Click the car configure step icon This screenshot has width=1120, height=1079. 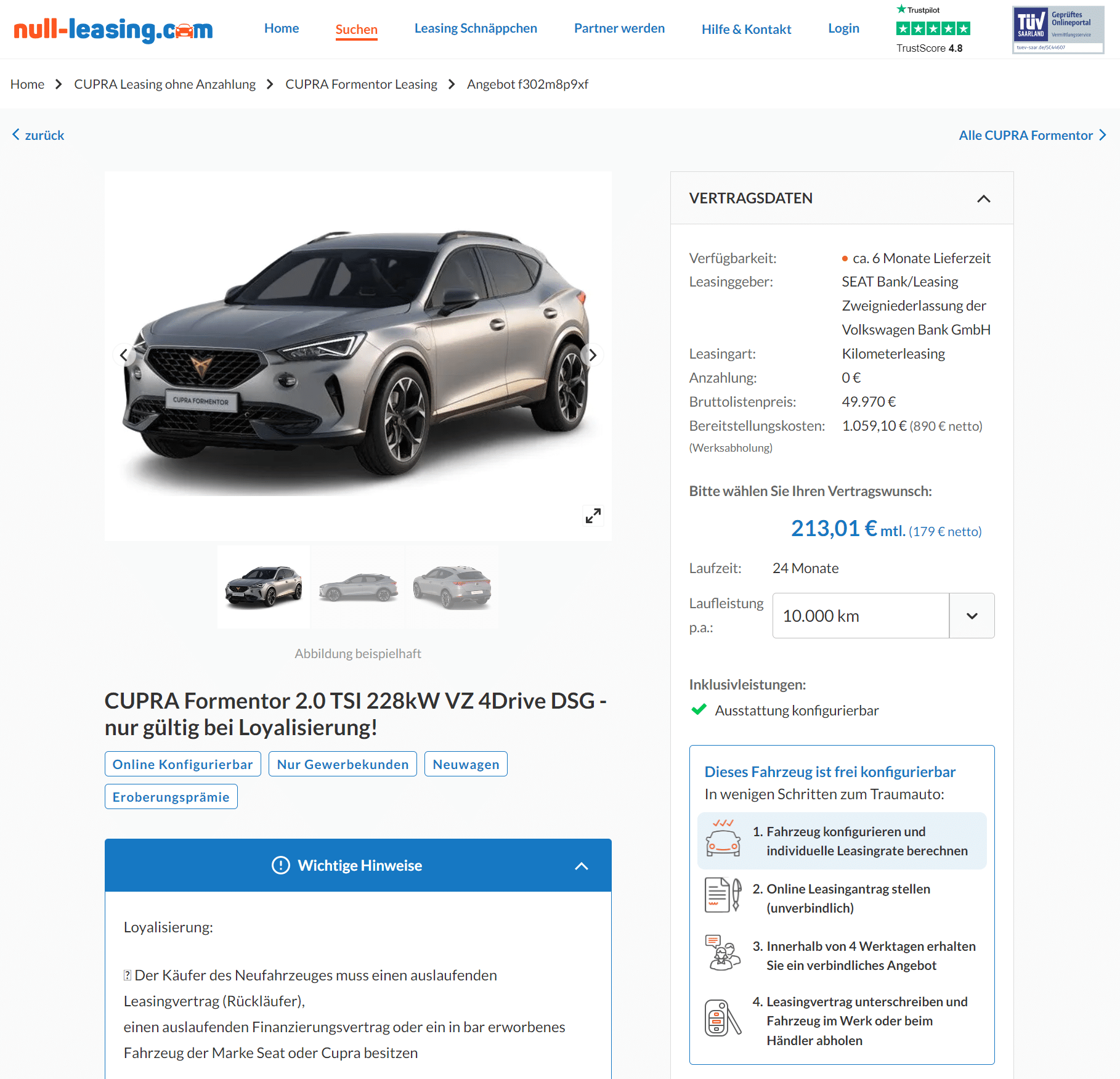pos(723,839)
